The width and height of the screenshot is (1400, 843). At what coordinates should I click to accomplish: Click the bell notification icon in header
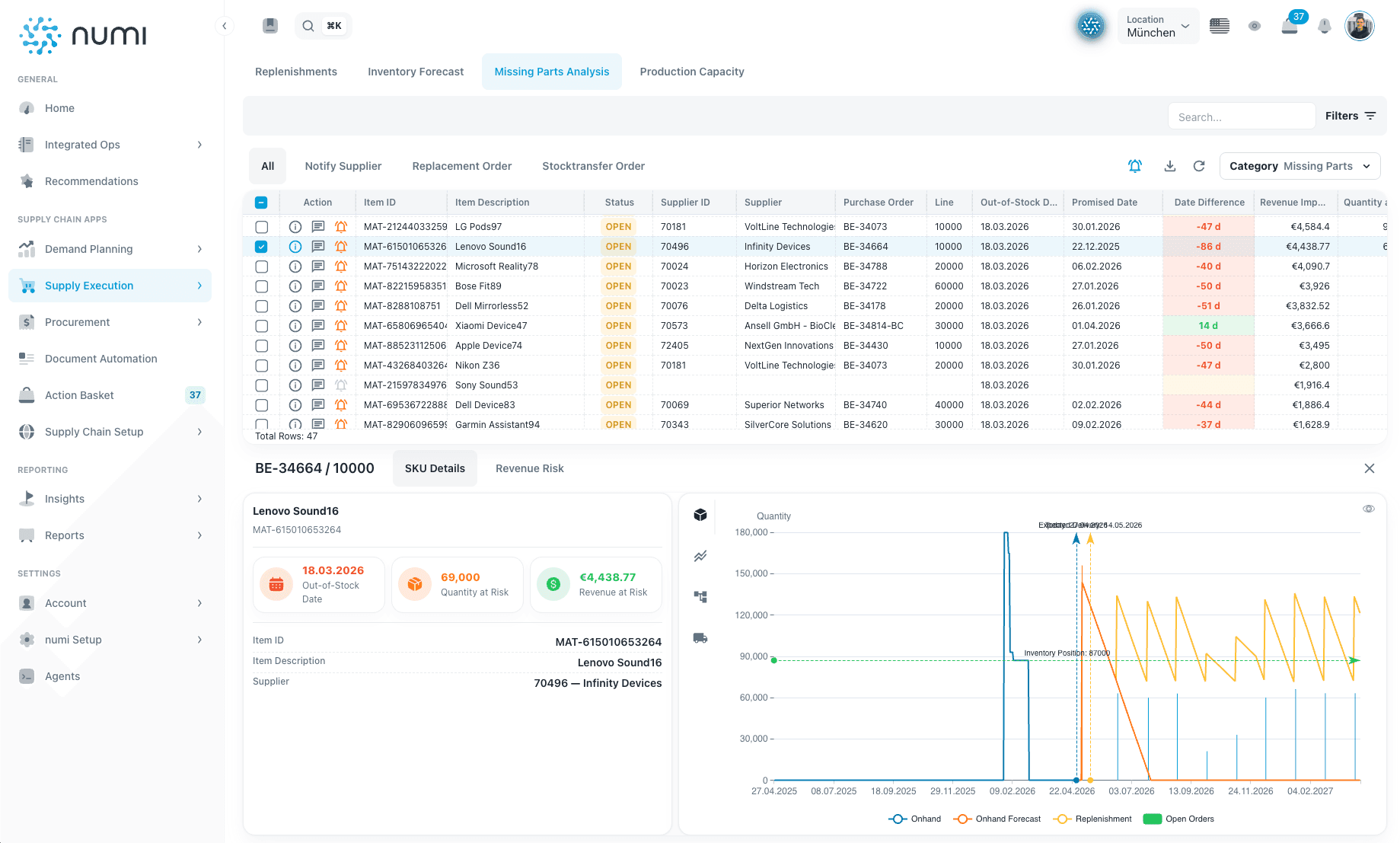[x=1325, y=26]
